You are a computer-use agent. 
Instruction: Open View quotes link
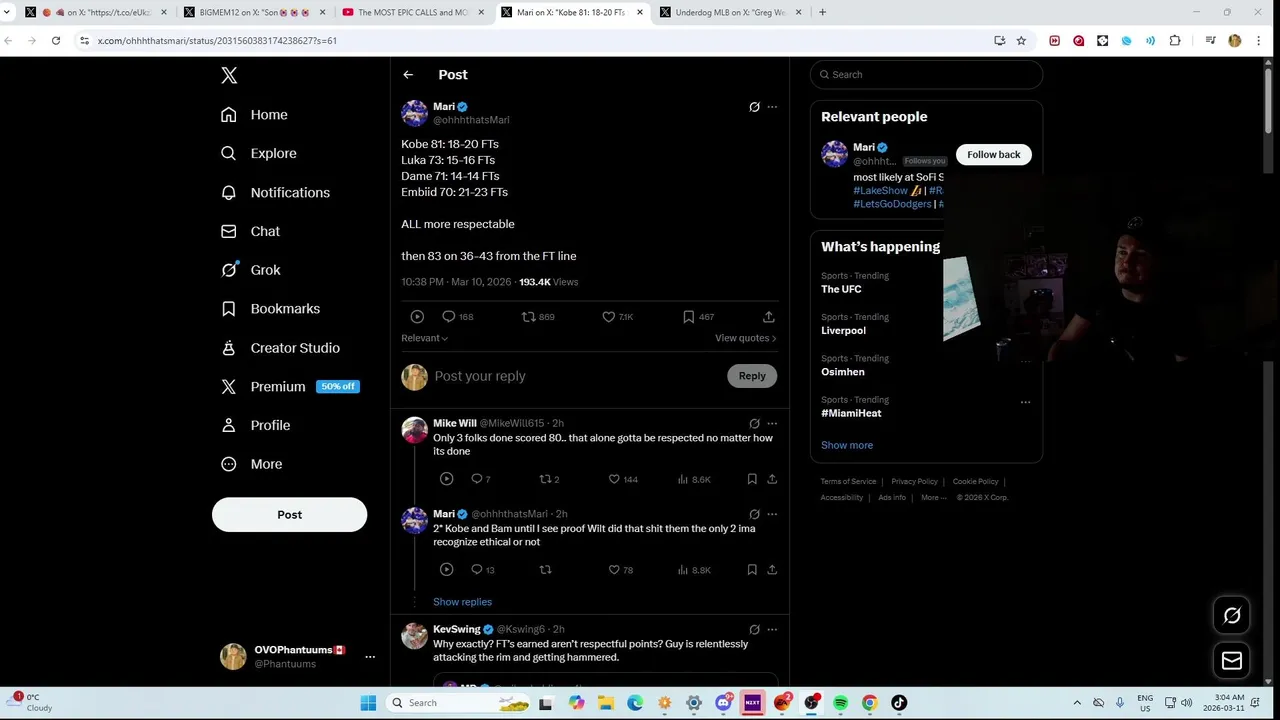point(745,338)
